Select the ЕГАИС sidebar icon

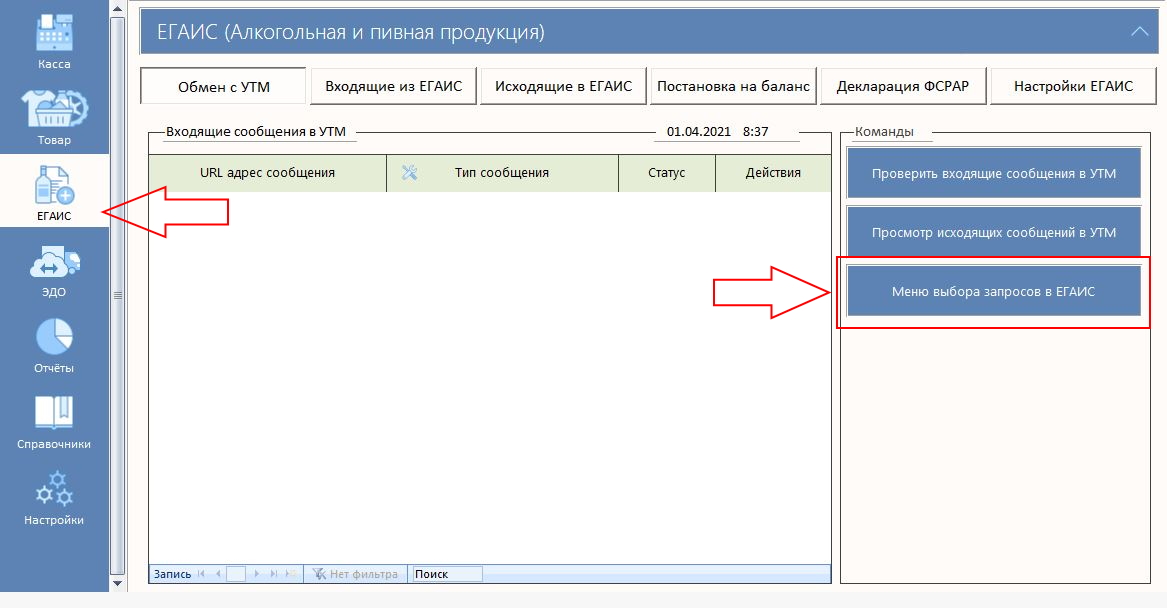[x=53, y=192]
